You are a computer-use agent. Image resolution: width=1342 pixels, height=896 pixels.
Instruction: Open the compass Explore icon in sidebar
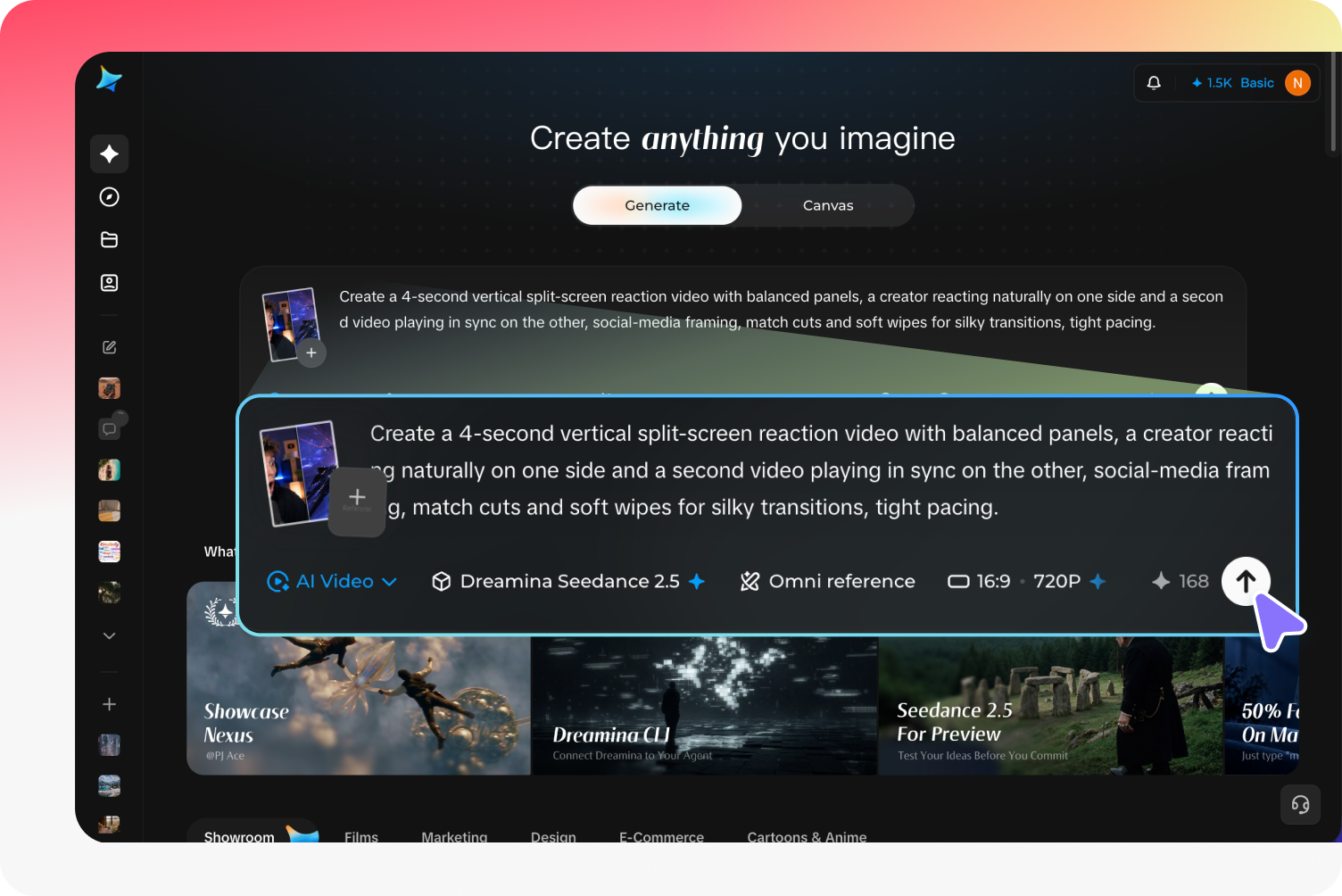tap(109, 197)
